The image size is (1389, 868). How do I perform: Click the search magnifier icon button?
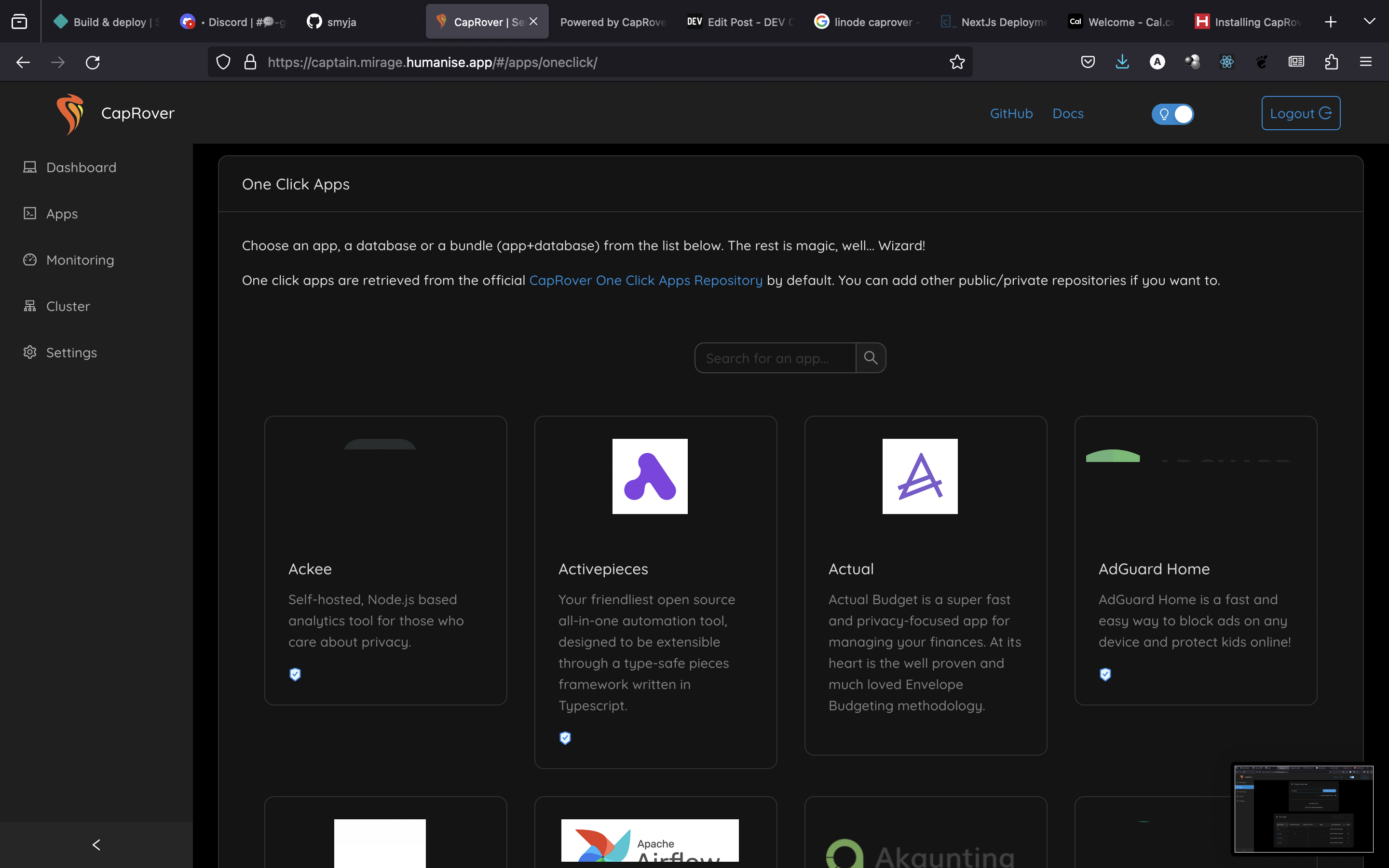coord(870,358)
